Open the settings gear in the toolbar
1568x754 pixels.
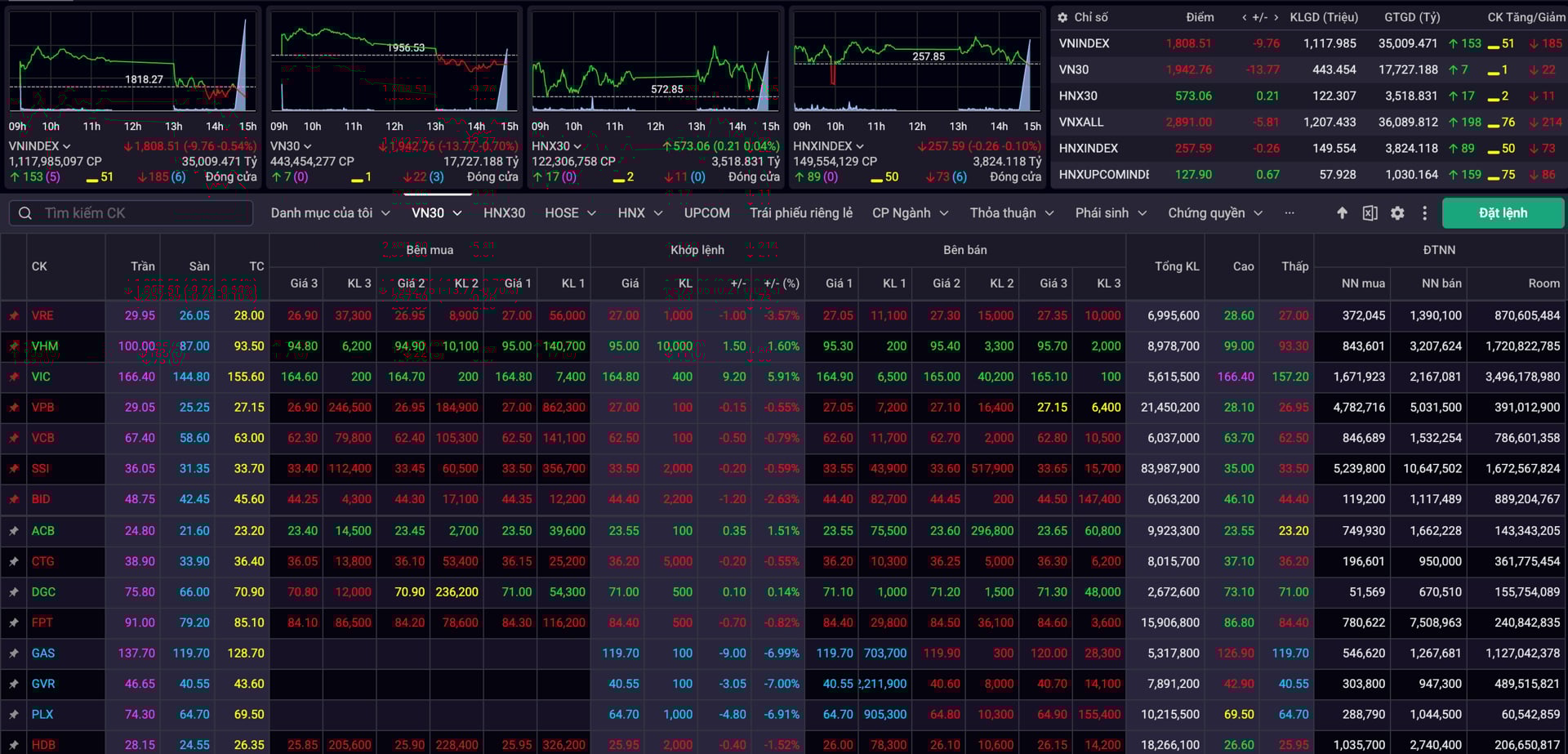click(x=1397, y=212)
